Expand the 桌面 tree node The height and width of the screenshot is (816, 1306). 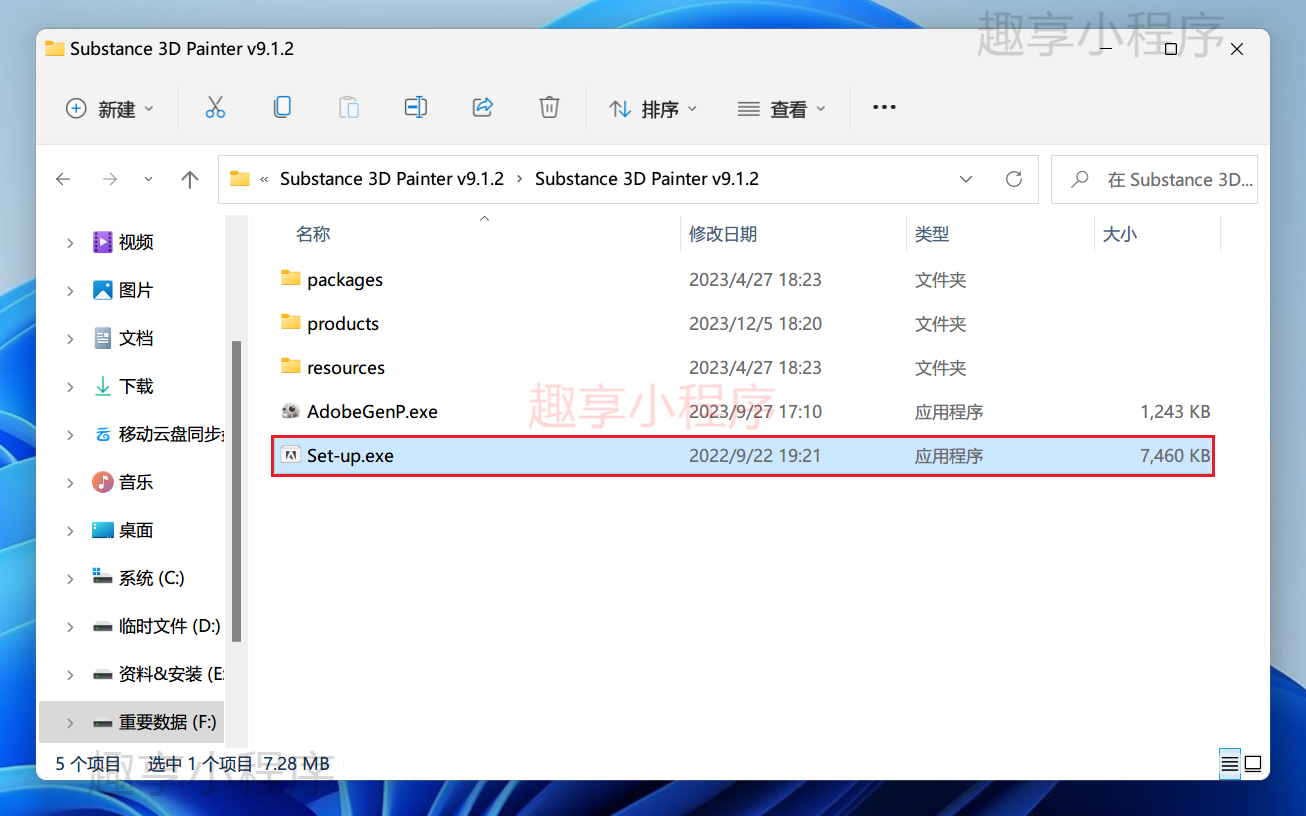[x=70, y=530]
